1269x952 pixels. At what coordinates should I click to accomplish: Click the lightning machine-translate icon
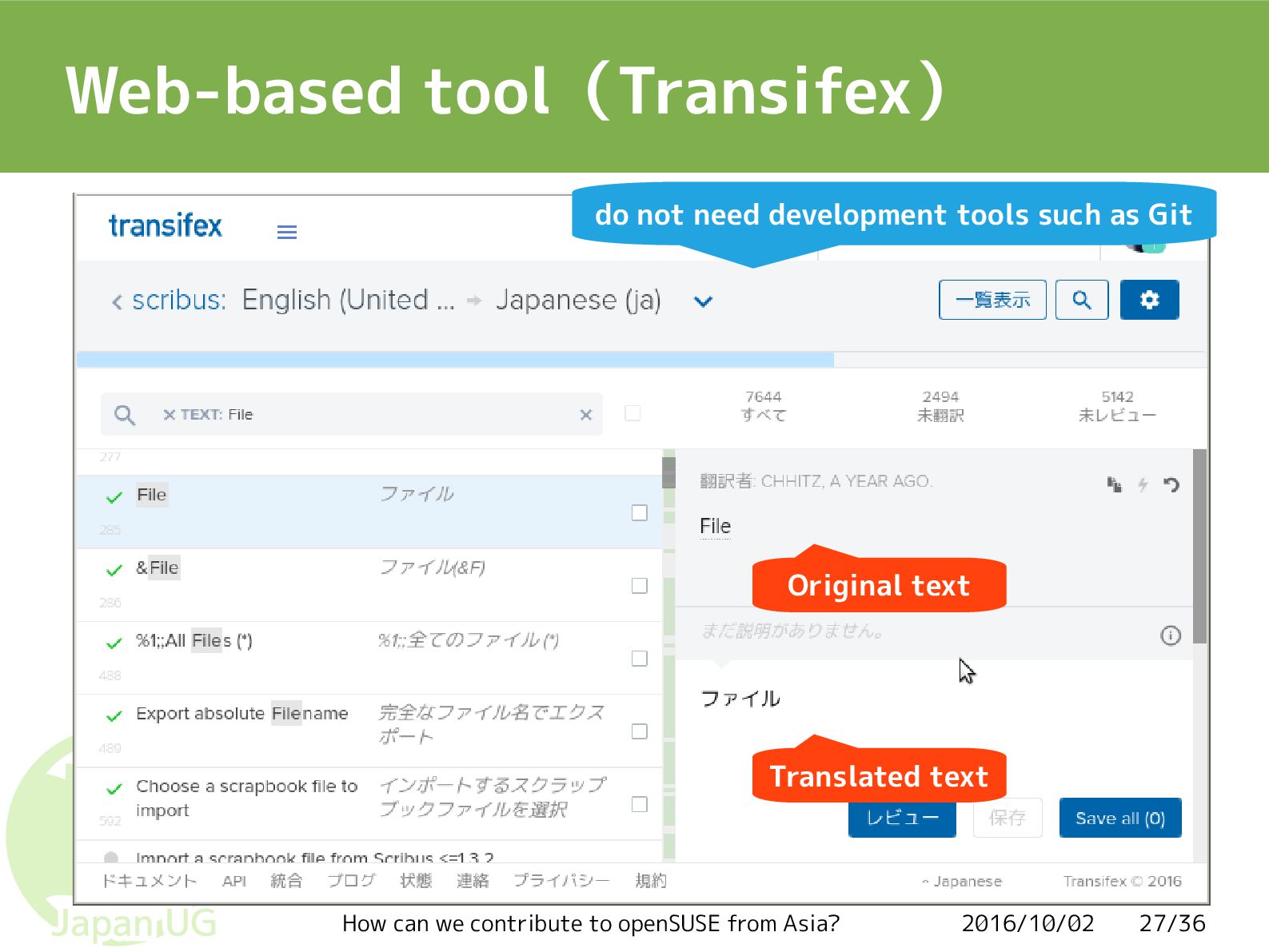(x=1143, y=484)
